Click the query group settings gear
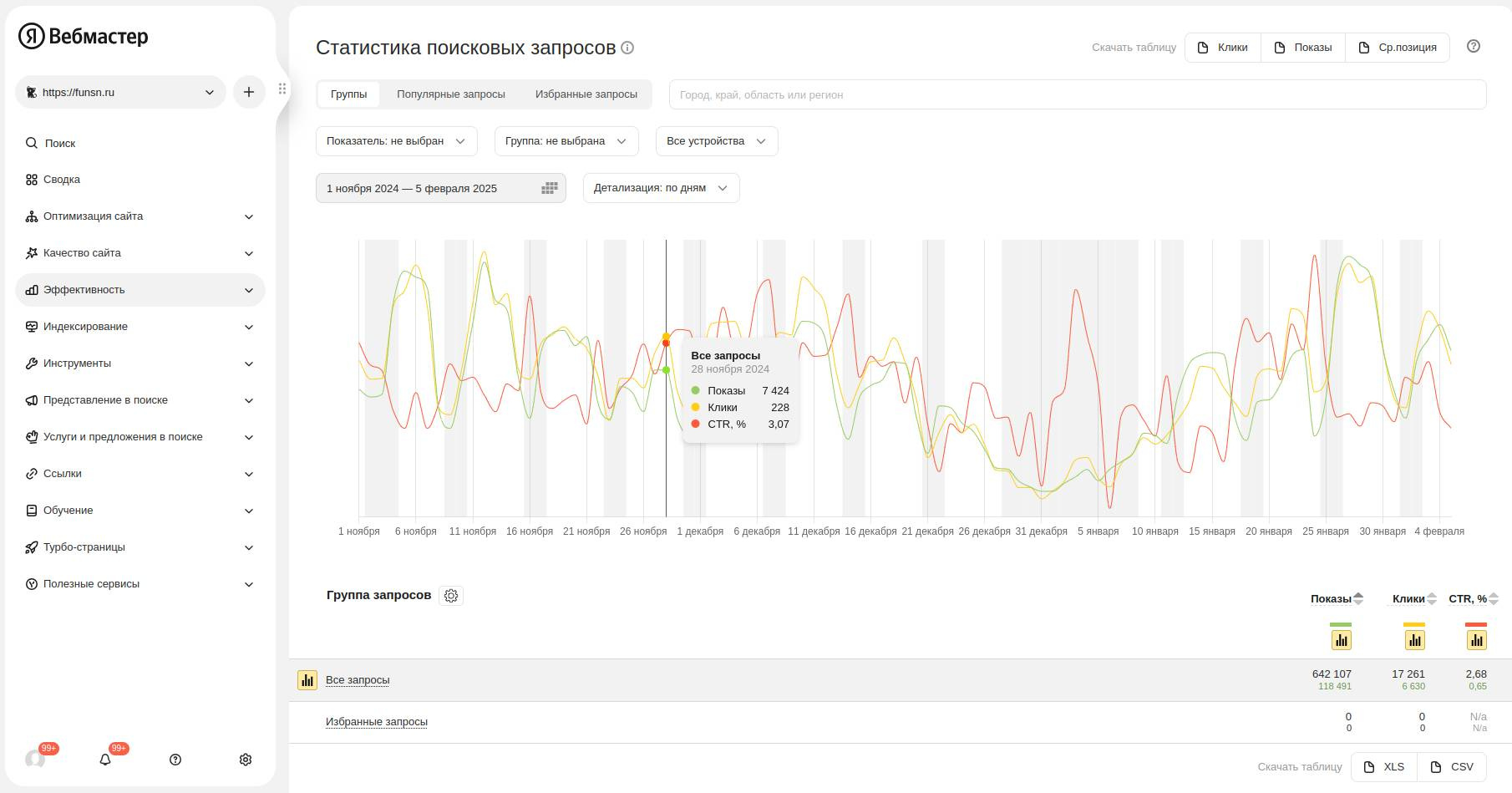This screenshot has height=793, width=1512. tap(451, 596)
